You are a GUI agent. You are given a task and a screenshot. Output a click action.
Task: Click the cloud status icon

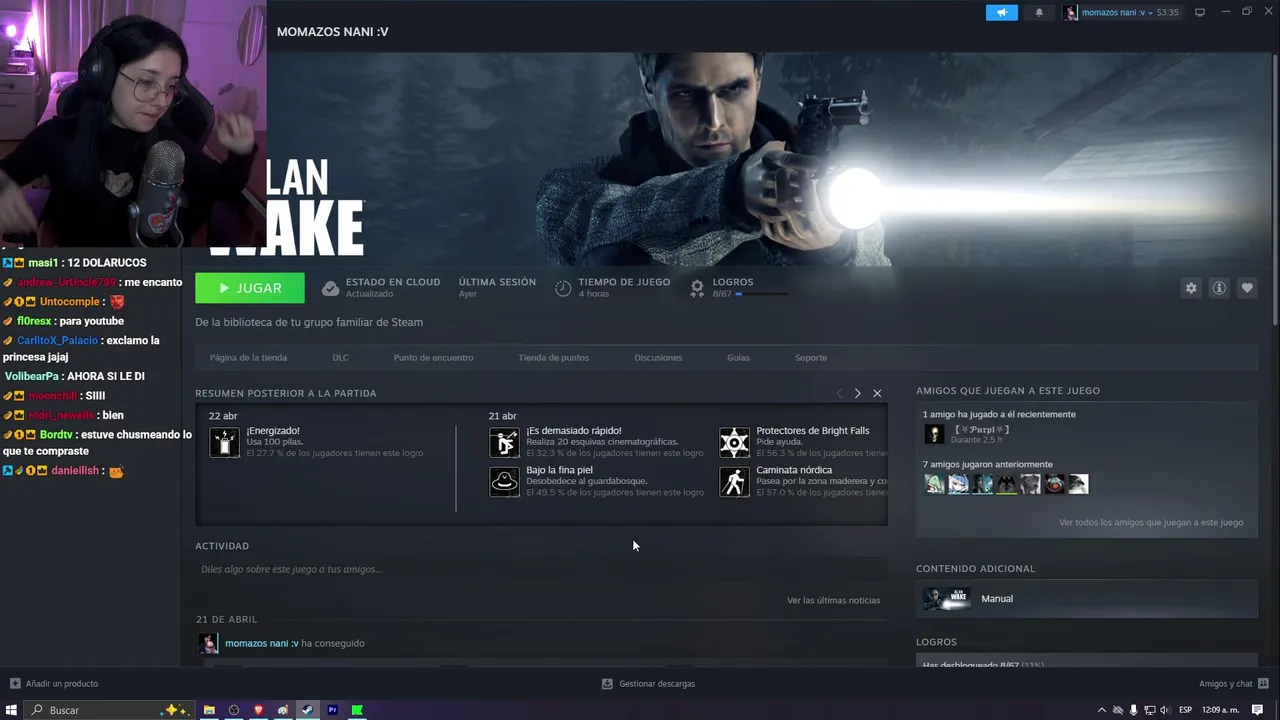(x=330, y=288)
